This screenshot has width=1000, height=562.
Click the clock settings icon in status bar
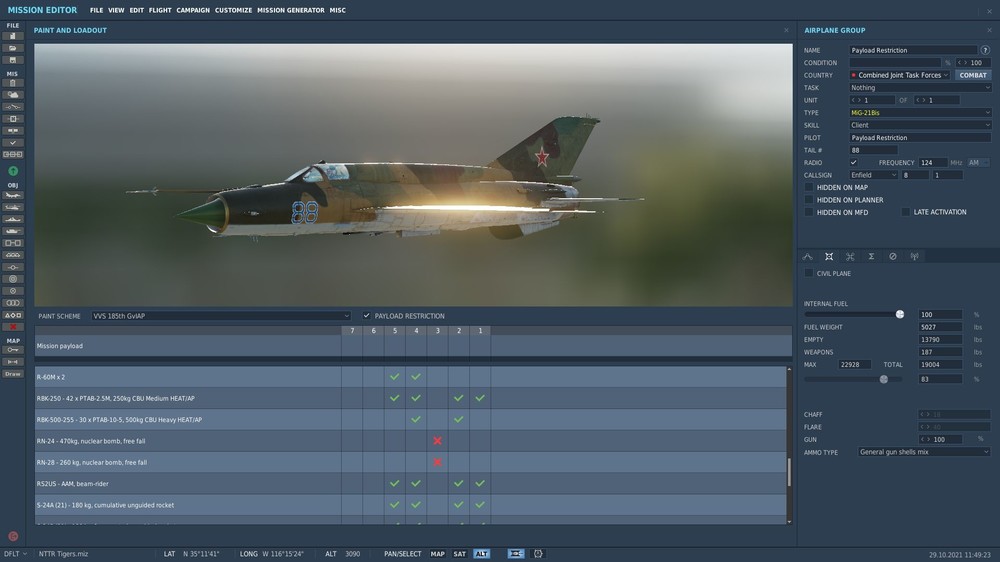538,554
